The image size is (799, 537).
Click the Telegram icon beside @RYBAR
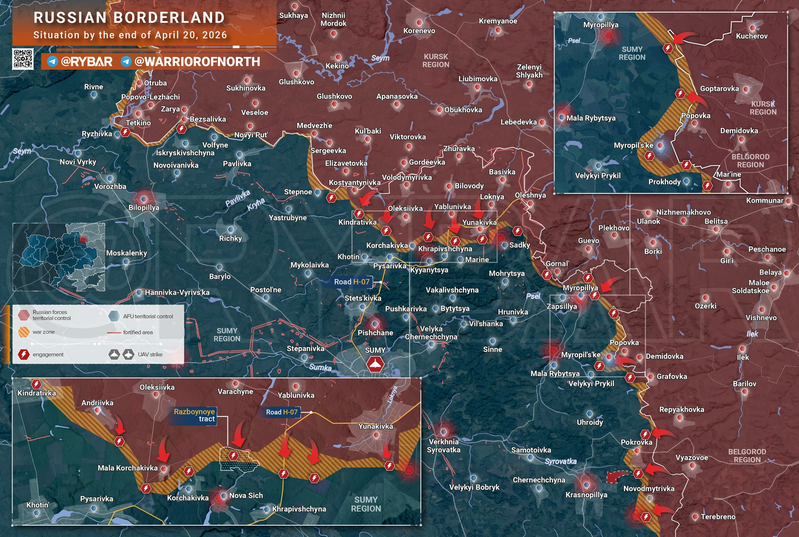(x=52, y=62)
